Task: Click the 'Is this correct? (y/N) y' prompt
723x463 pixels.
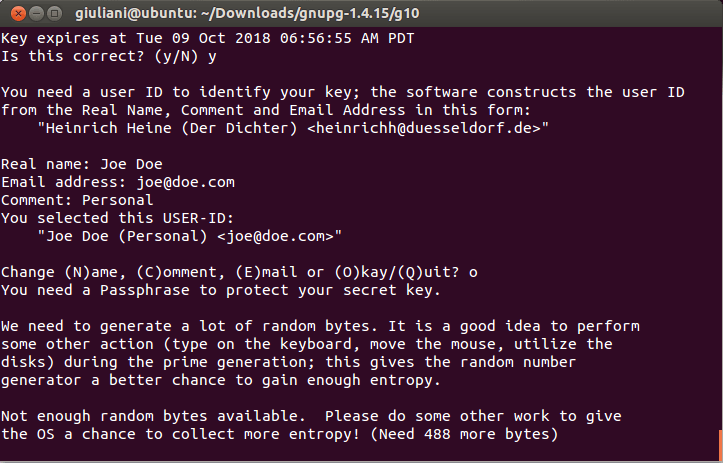Action: pos(109,56)
